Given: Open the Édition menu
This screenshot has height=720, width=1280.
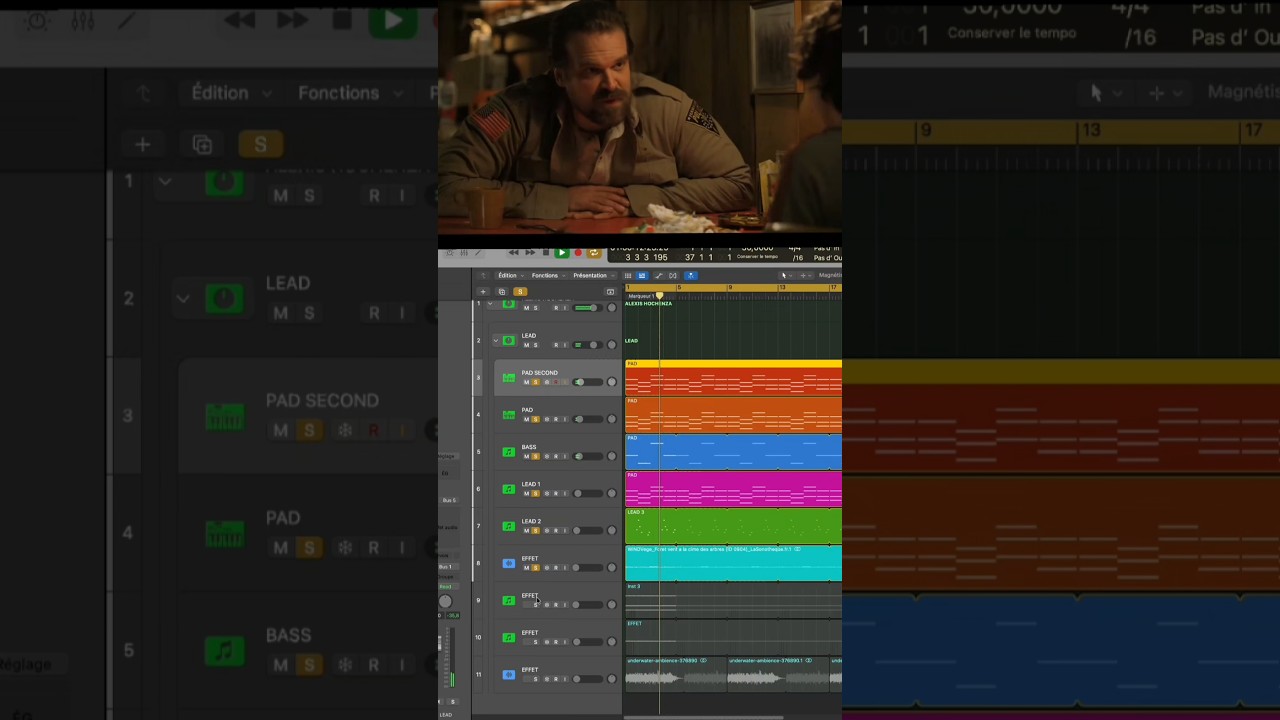Looking at the screenshot, I should [x=510, y=275].
